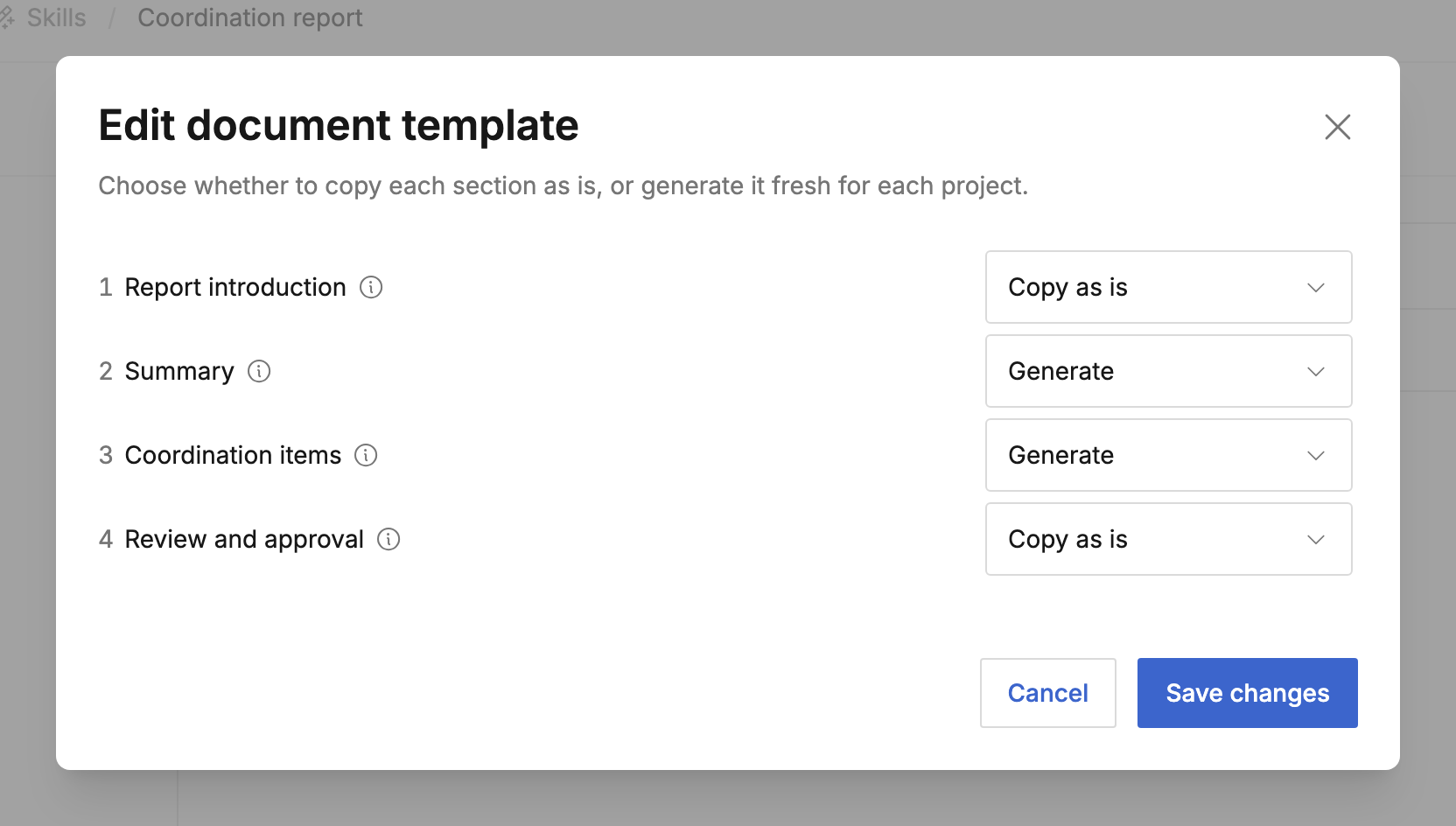Screen dimensions: 1456x826
Task: Open the Report introduction mode dropdown
Action: point(1168,287)
